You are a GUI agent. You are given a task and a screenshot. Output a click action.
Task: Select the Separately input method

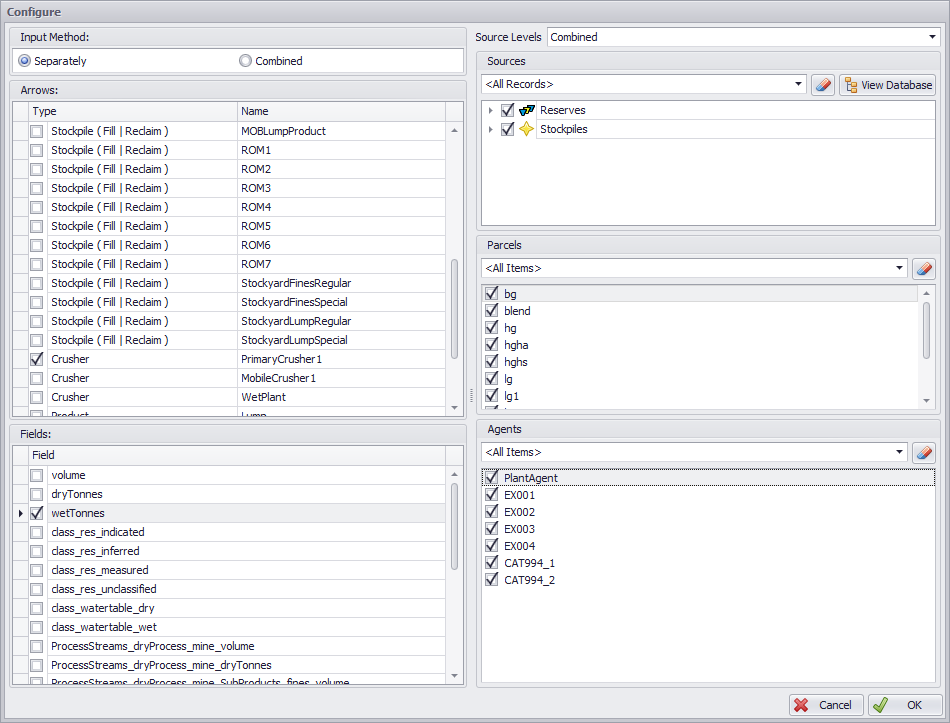25,61
